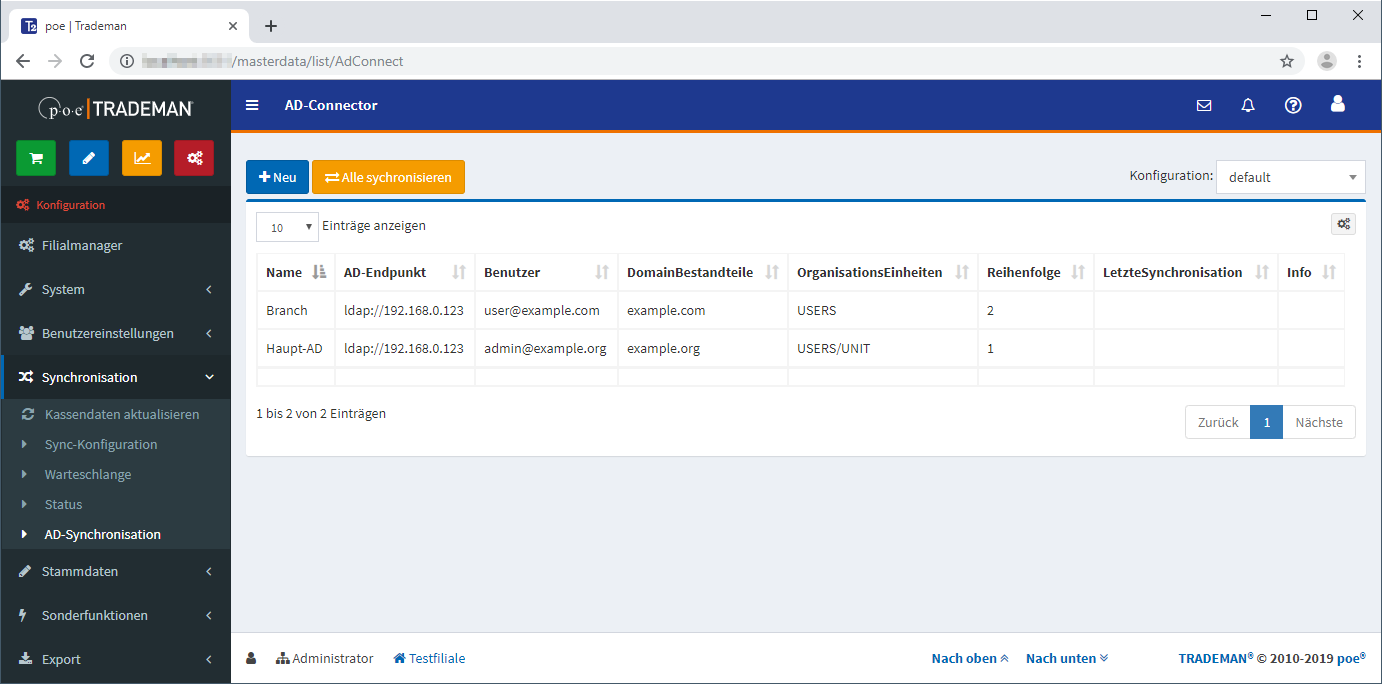The height and width of the screenshot is (684, 1382).
Task: Toggle the sidebar hamburger menu
Action: click(x=252, y=105)
